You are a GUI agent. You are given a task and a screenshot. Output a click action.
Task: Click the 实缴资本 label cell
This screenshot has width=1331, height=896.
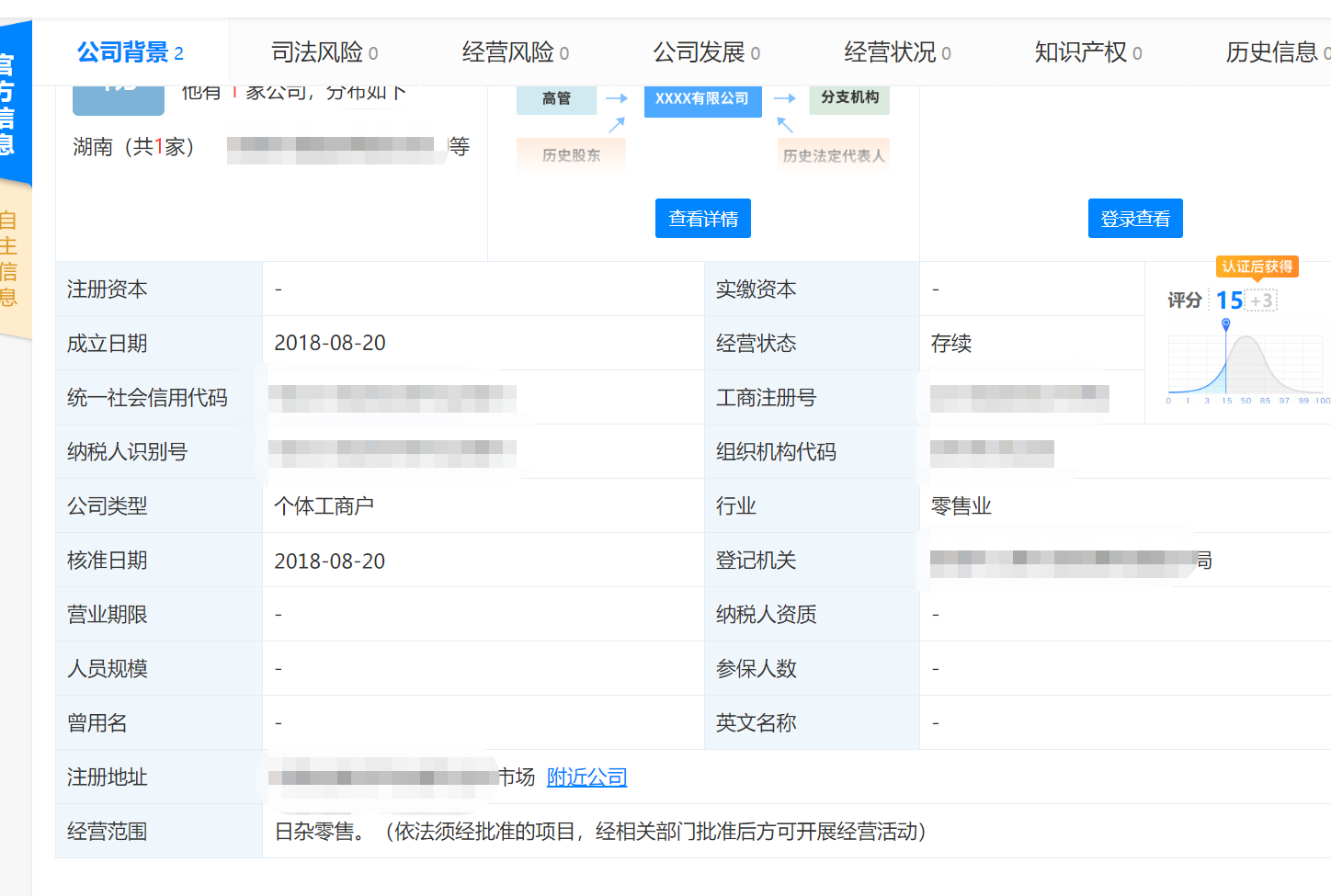(x=812, y=289)
